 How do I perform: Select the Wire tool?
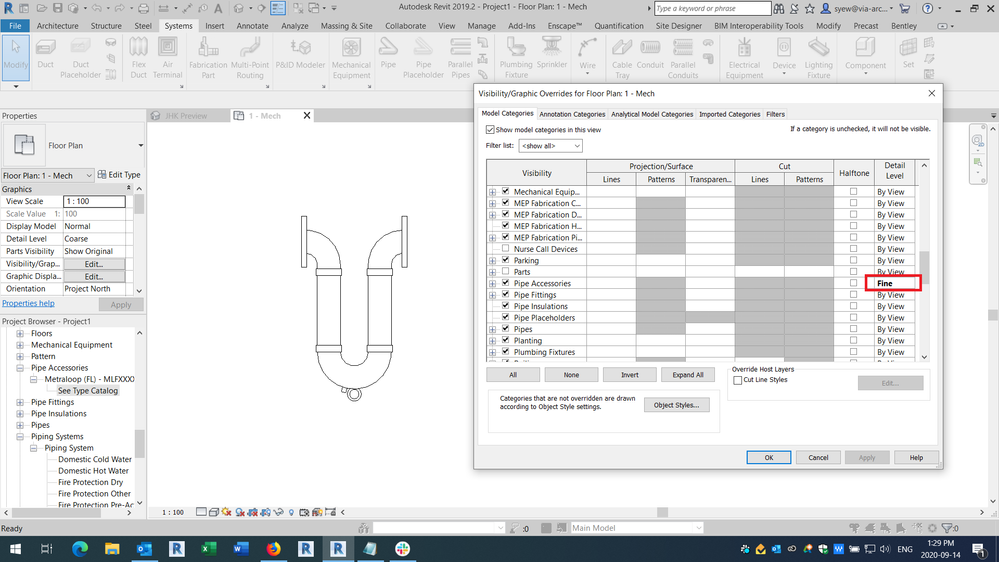pos(587,54)
